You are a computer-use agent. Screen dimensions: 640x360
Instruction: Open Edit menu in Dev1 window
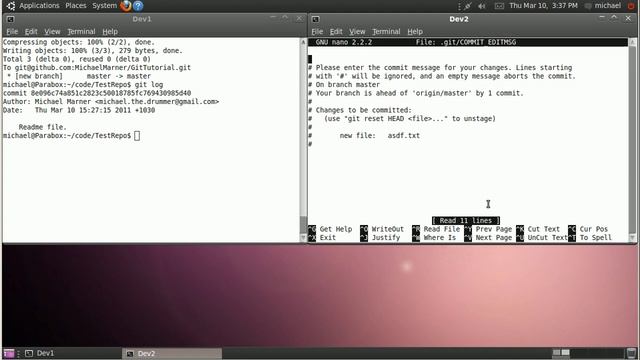point(31,31)
